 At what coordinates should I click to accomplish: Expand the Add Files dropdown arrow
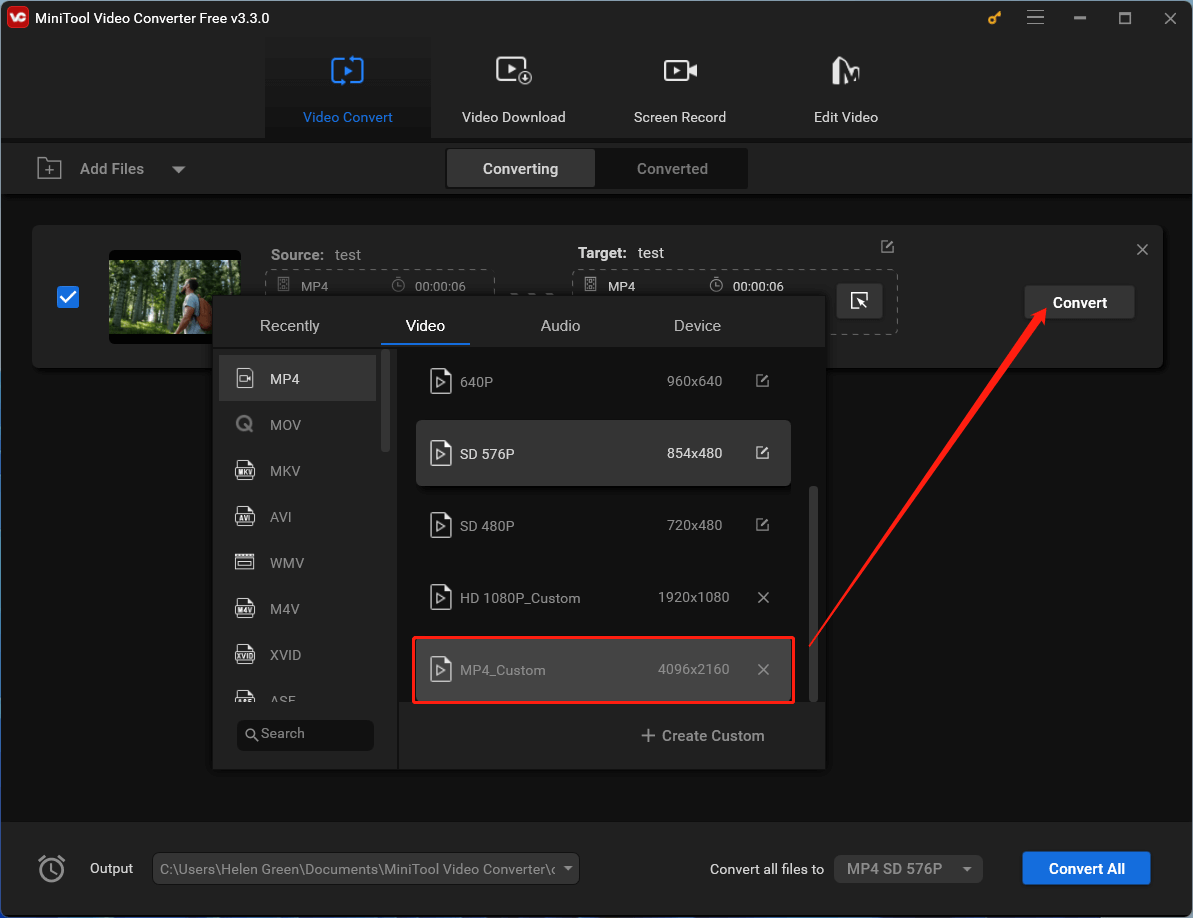tap(178, 170)
